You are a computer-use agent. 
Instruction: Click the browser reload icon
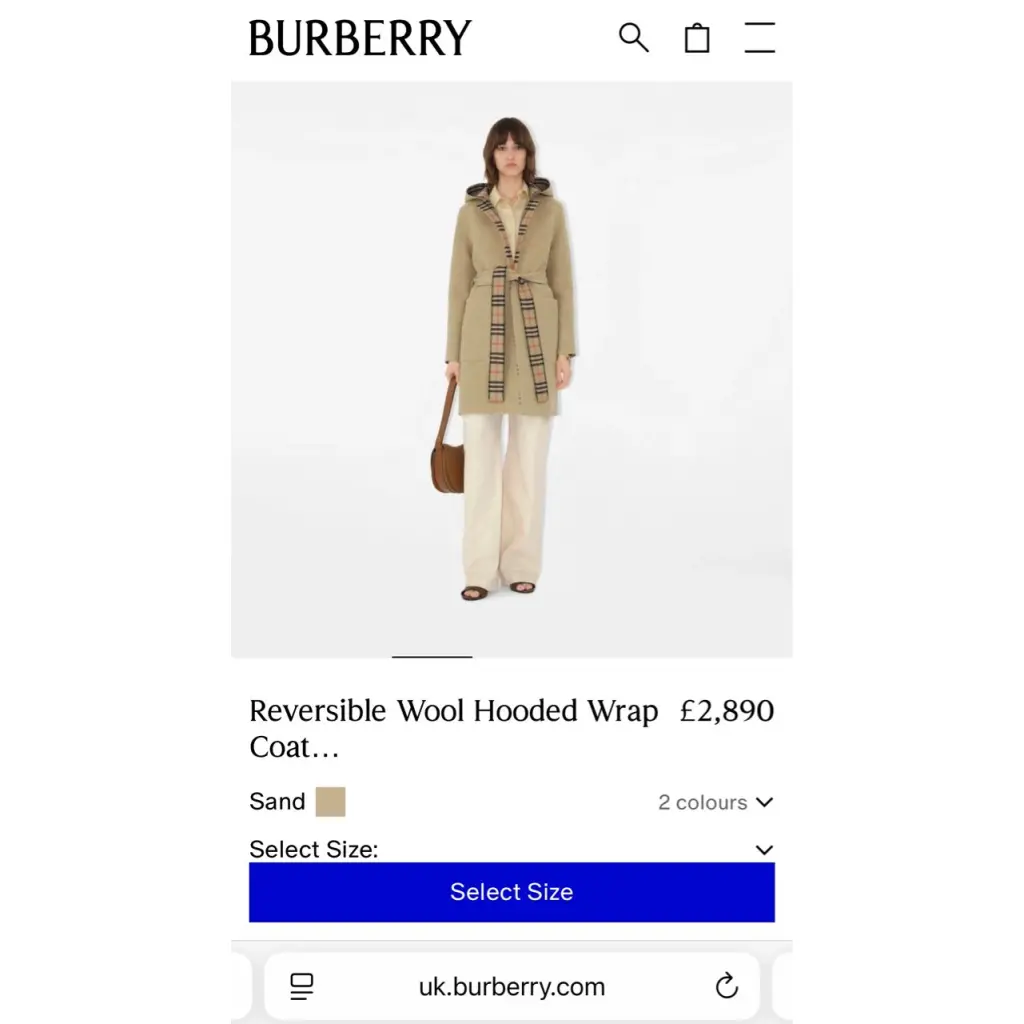726,985
